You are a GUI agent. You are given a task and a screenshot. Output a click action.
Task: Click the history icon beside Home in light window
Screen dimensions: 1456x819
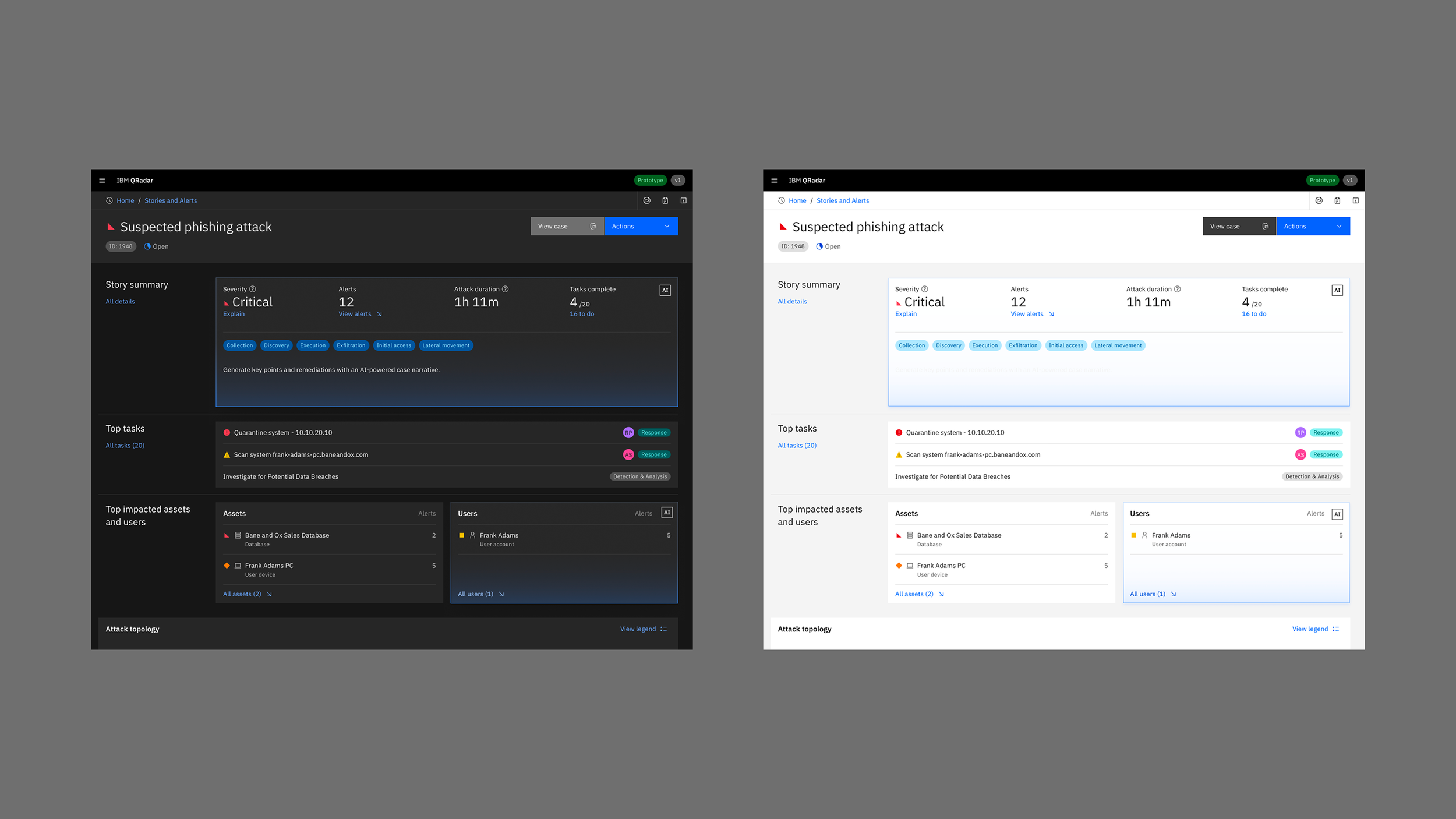pyautogui.click(x=782, y=200)
